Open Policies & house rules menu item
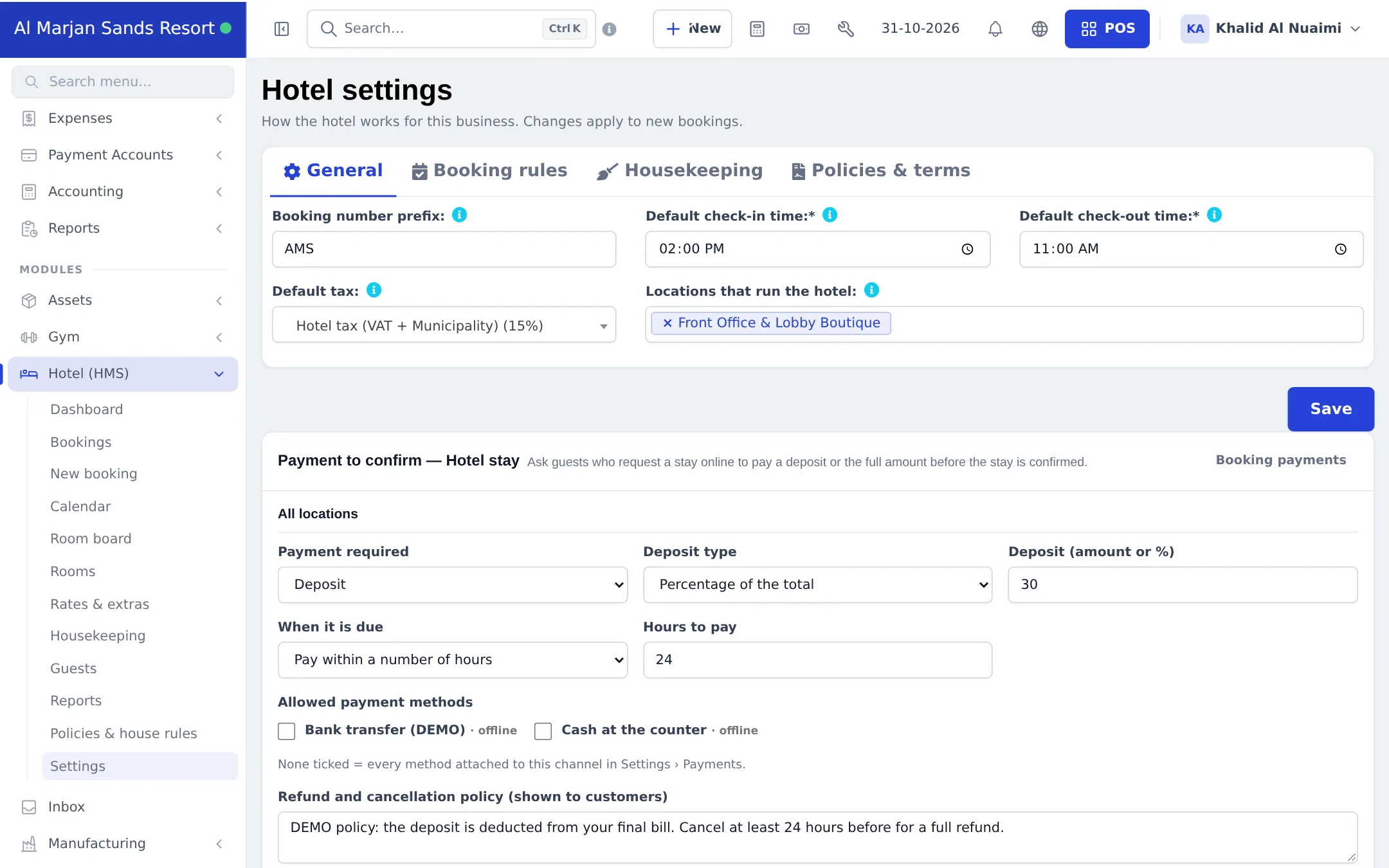1389x868 pixels. pyautogui.click(x=123, y=734)
